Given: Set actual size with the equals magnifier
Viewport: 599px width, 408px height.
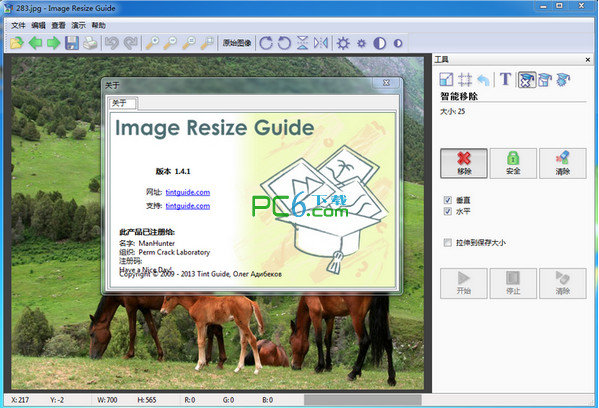Looking at the screenshot, I should click(x=189, y=43).
